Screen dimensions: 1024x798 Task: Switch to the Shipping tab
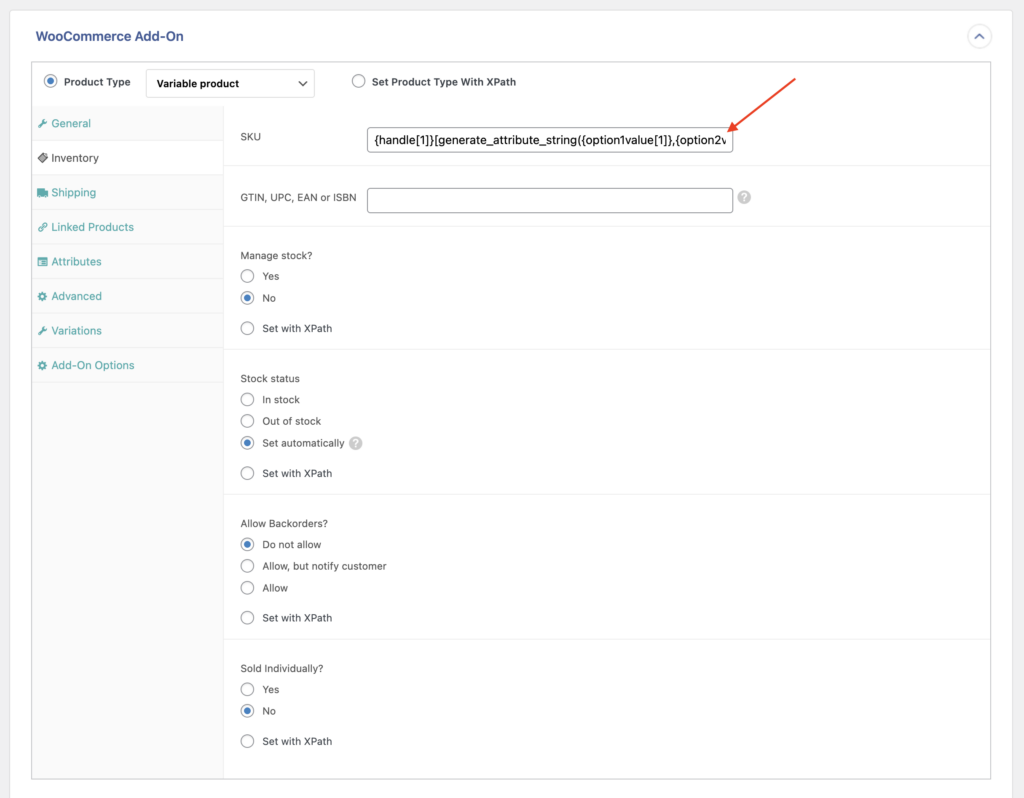[76, 192]
